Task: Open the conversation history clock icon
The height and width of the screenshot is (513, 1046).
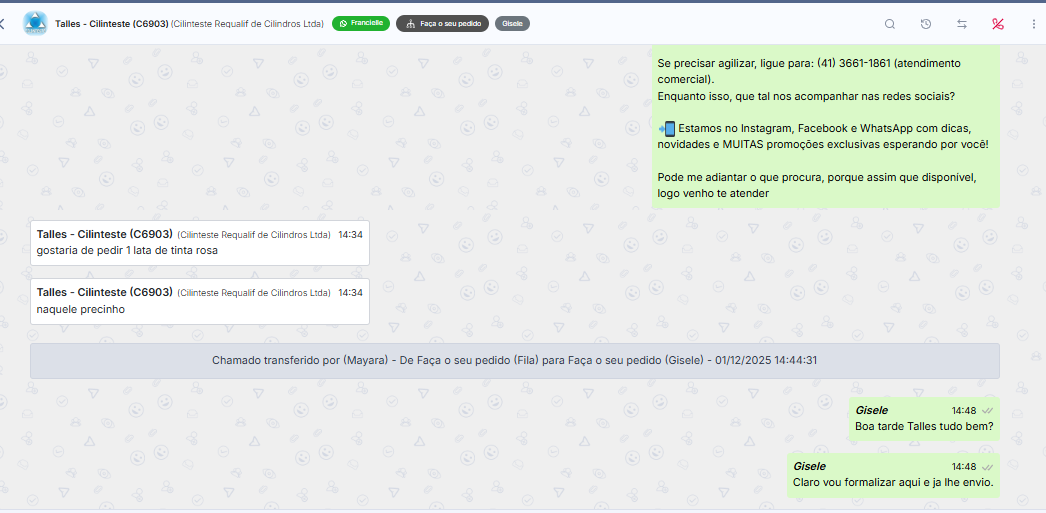Action: (926, 24)
